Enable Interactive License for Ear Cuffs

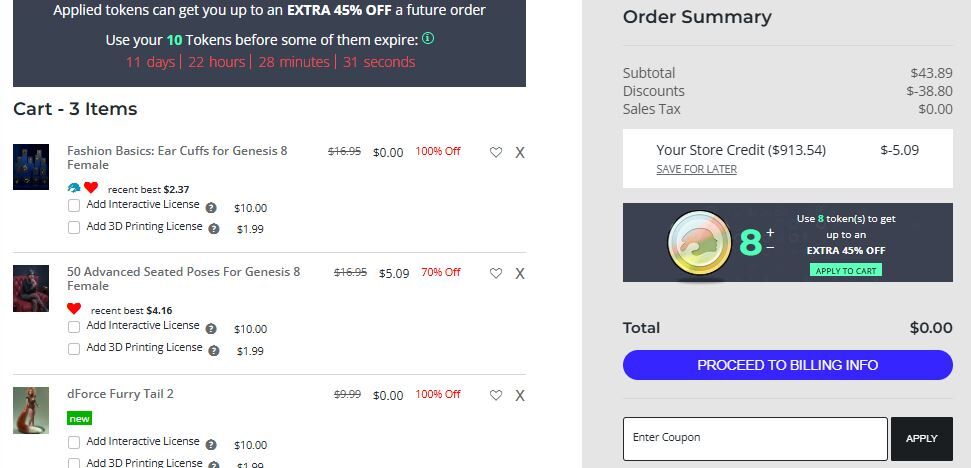[74, 206]
